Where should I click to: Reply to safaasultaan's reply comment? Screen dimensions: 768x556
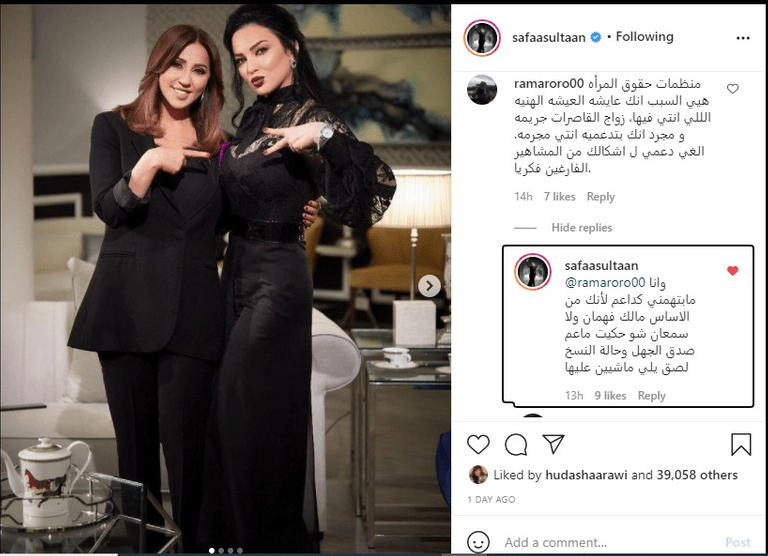click(651, 395)
